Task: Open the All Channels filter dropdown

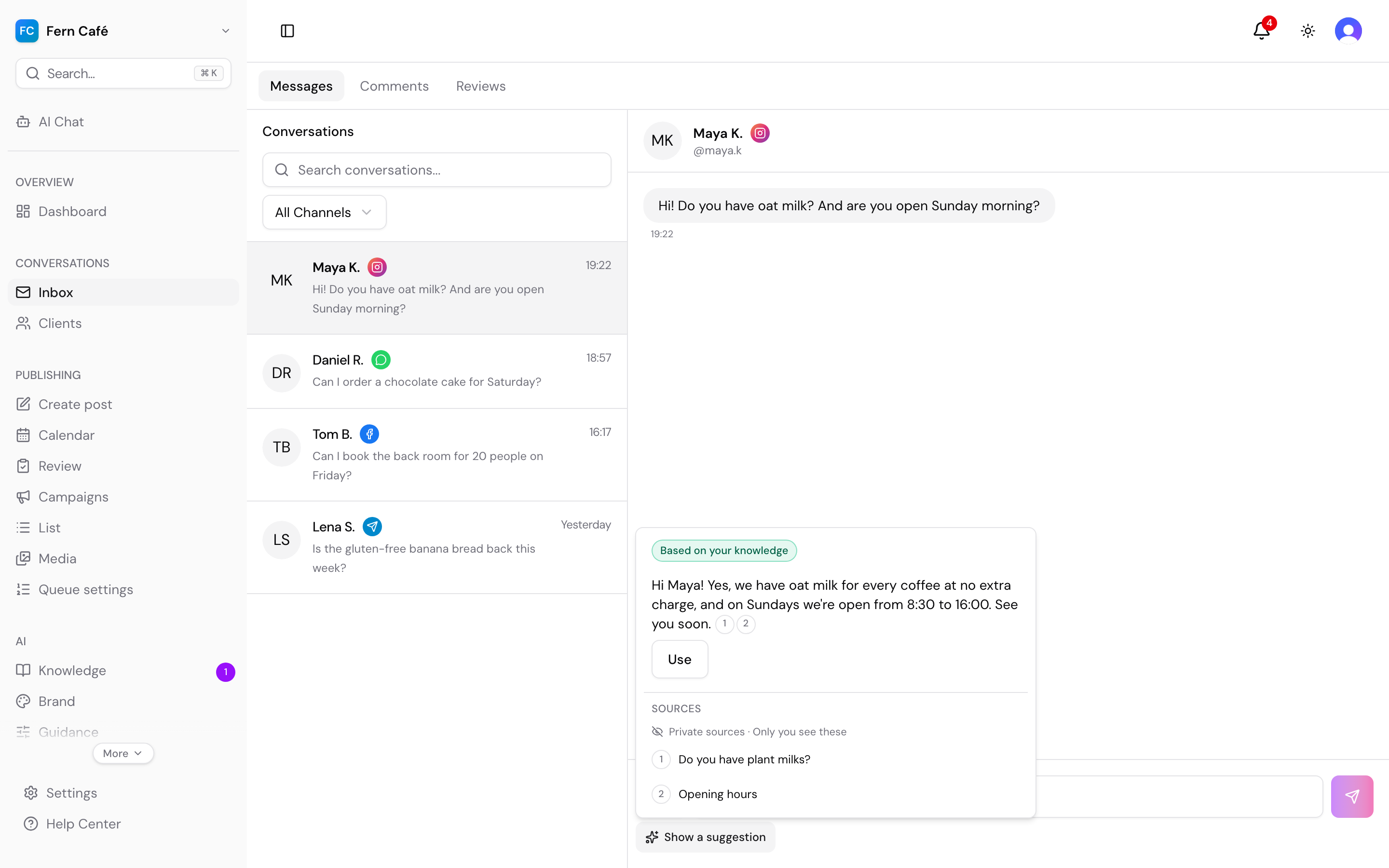Action: click(x=324, y=212)
